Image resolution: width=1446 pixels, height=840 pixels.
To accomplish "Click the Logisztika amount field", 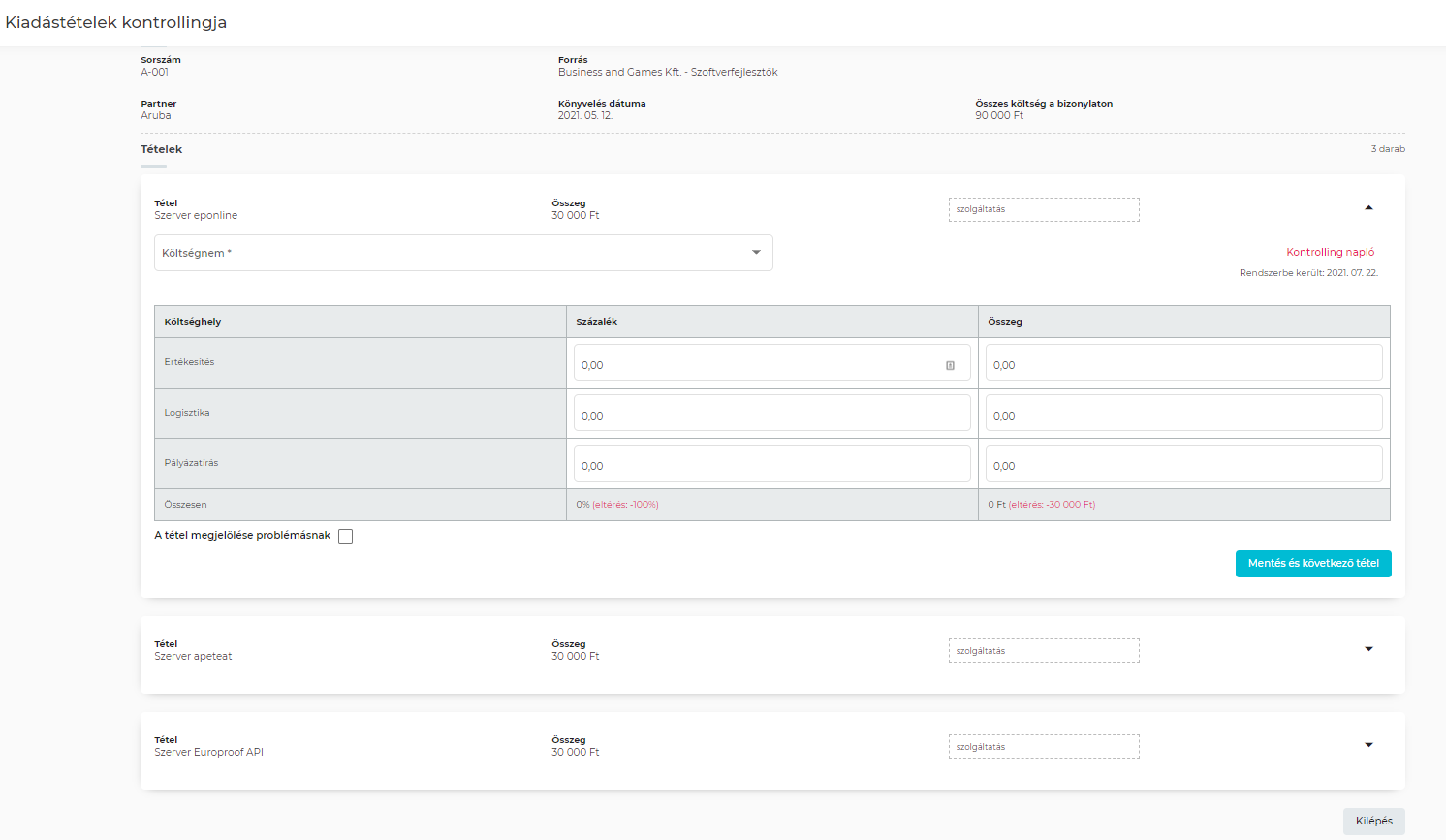I will click(1184, 413).
